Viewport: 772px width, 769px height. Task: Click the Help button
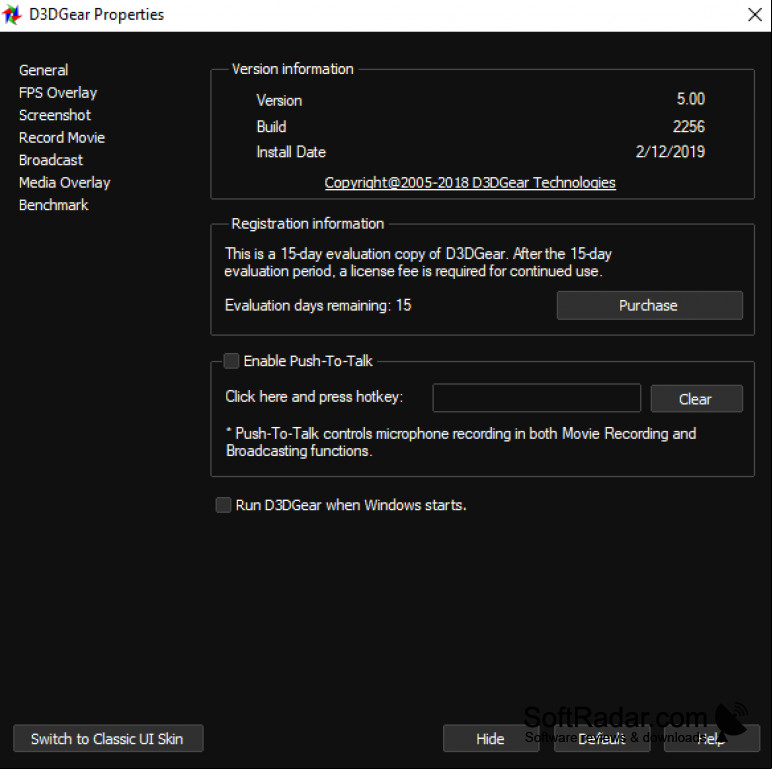click(711, 738)
